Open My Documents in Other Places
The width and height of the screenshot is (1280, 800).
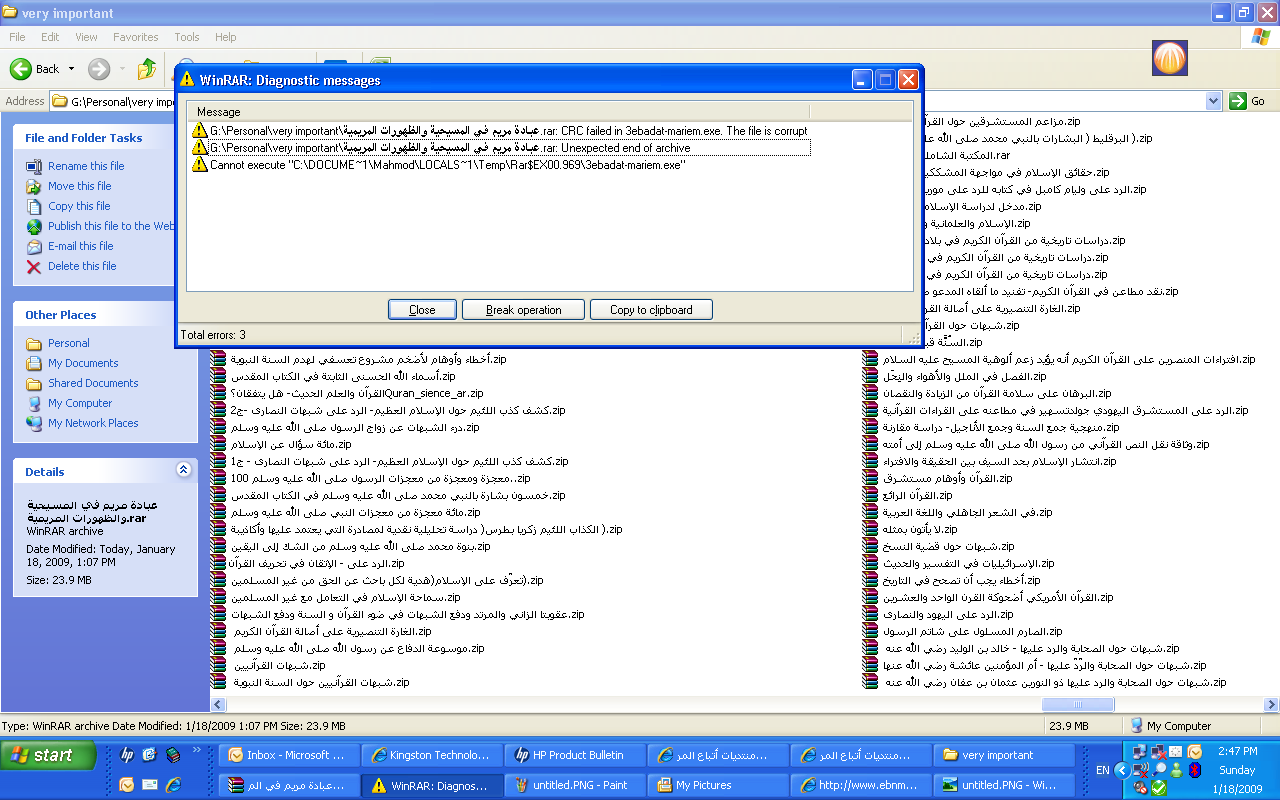click(x=83, y=363)
